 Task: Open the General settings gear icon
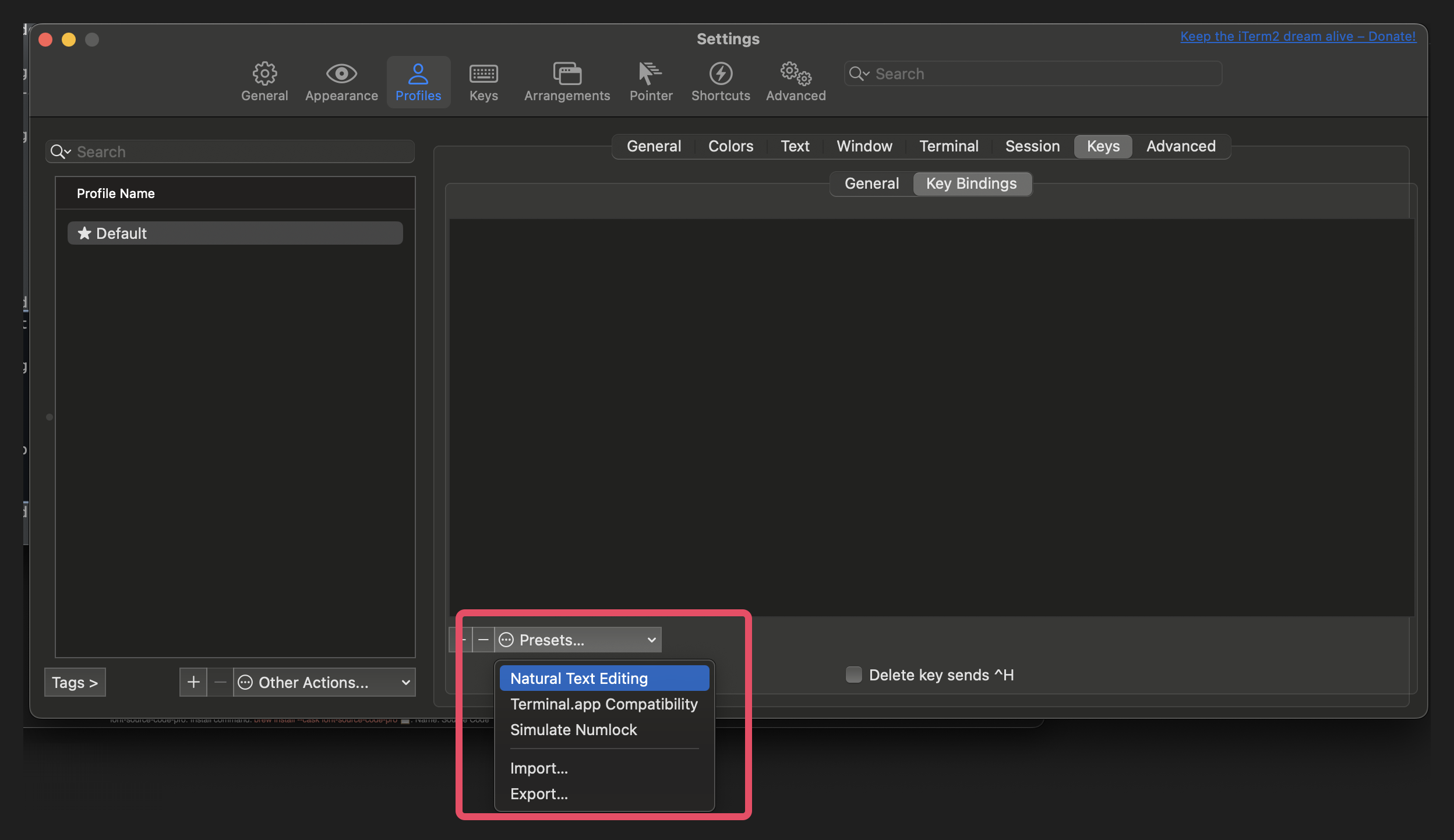264,74
